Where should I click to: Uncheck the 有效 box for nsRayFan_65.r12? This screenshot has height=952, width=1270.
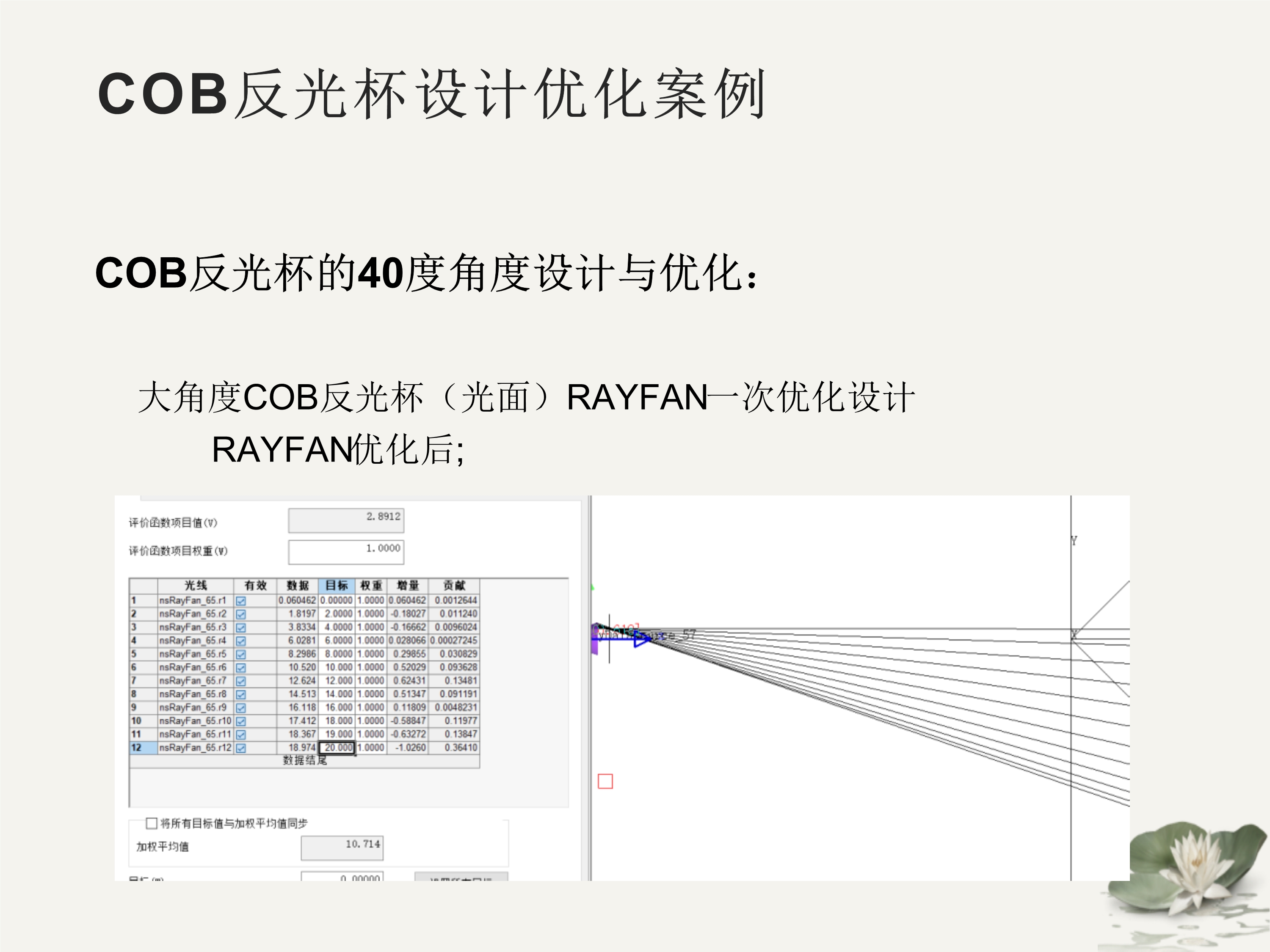241,748
